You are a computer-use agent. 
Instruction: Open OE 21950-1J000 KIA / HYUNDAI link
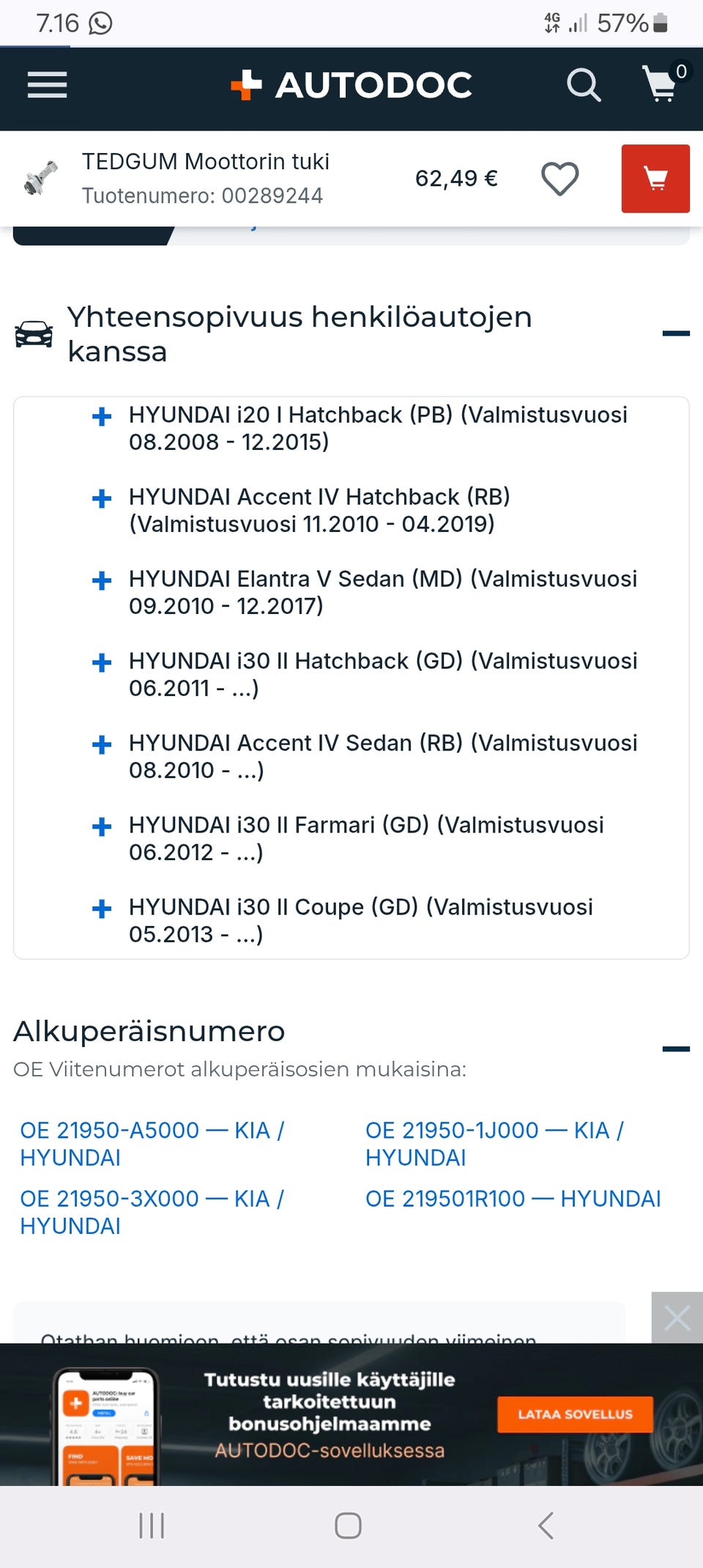click(495, 1144)
